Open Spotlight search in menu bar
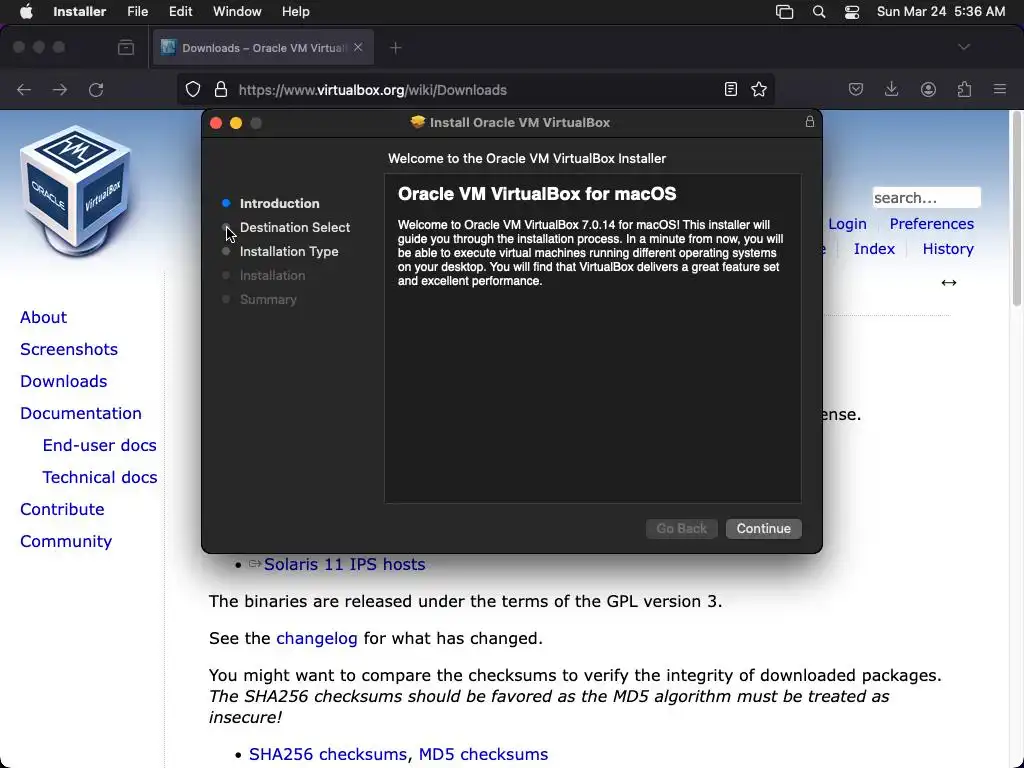Image resolution: width=1024 pixels, height=768 pixels. 819,12
